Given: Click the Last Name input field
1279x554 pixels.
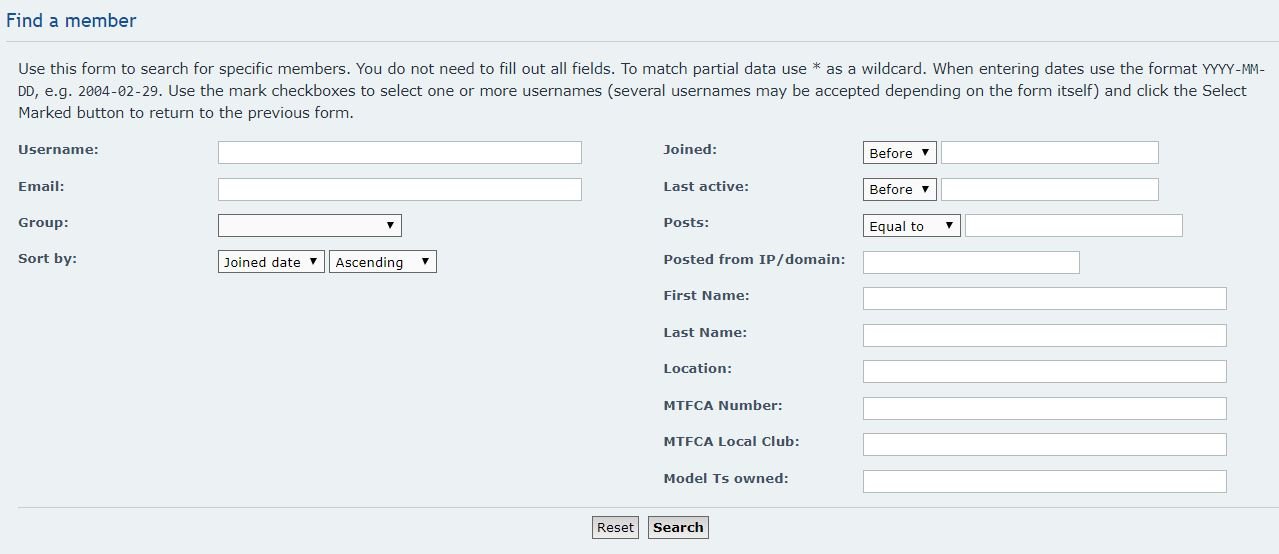Looking at the screenshot, I should point(1044,335).
